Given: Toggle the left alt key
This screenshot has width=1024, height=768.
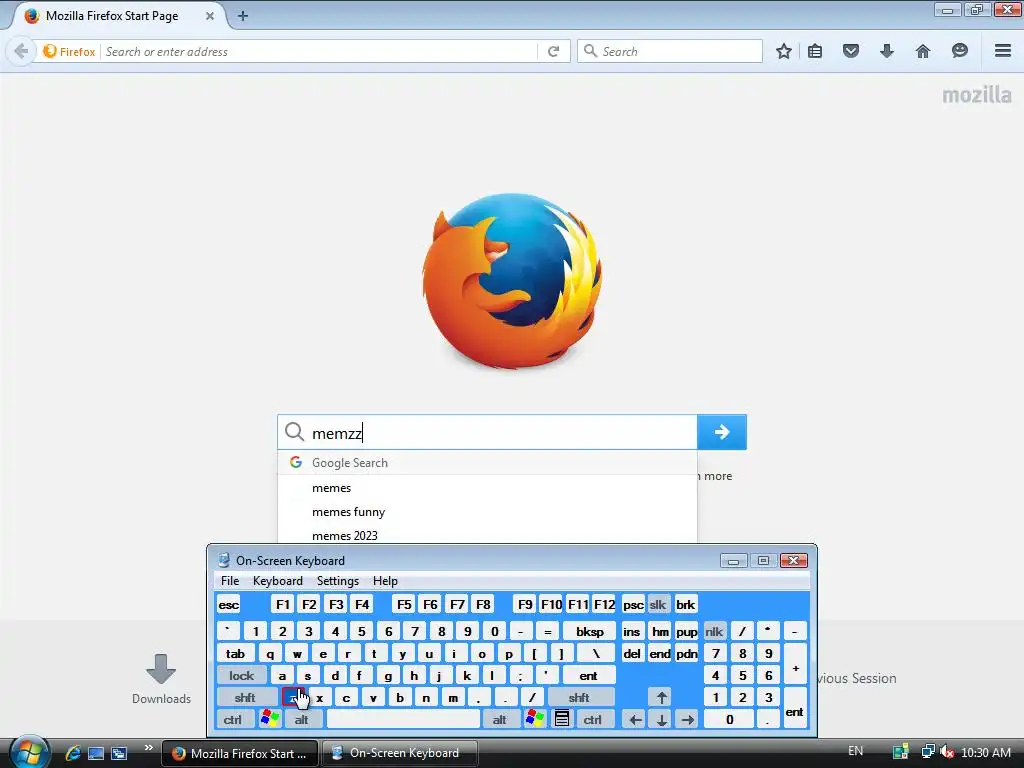Looking at the screenshot, I should [302, 720].
